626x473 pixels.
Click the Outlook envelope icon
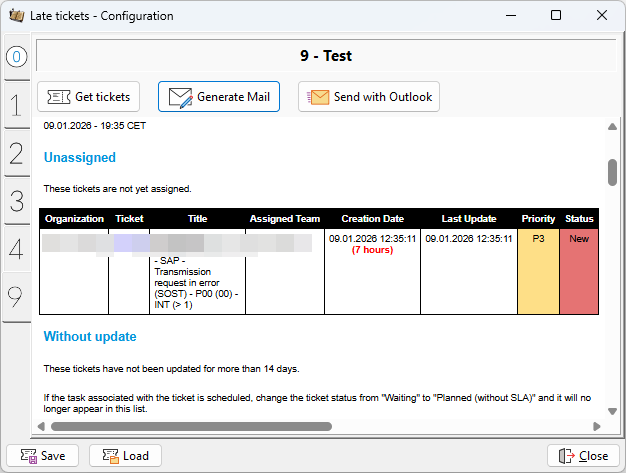(x=319, y=97)
